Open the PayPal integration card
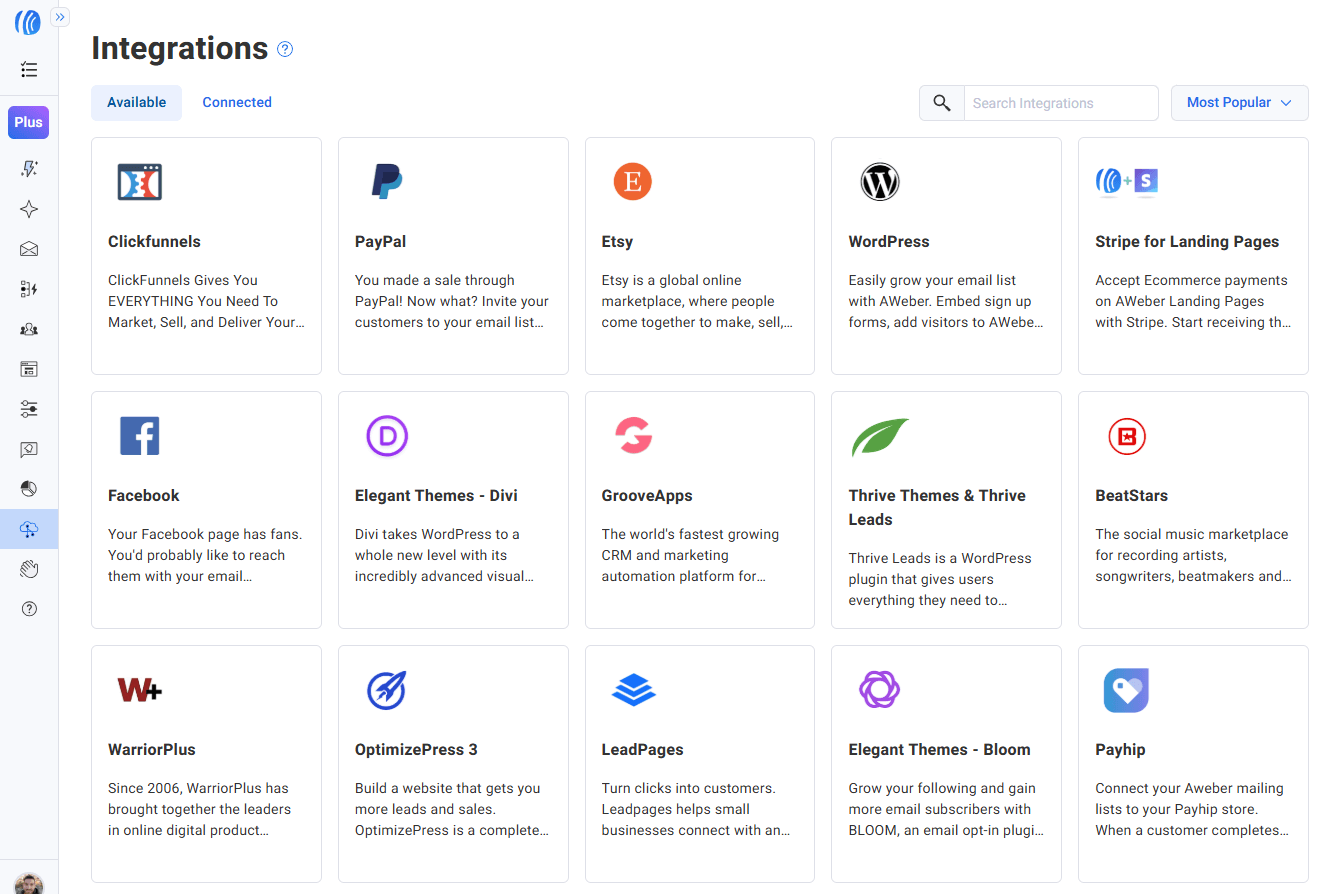 click(x=453, y=256)
